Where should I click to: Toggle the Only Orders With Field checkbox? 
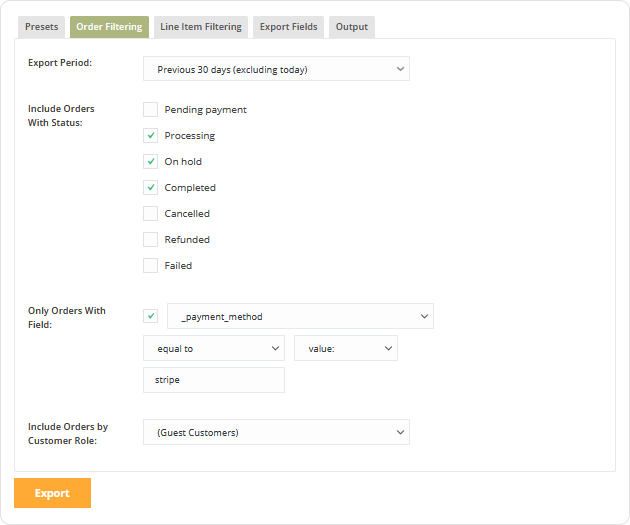151,317
